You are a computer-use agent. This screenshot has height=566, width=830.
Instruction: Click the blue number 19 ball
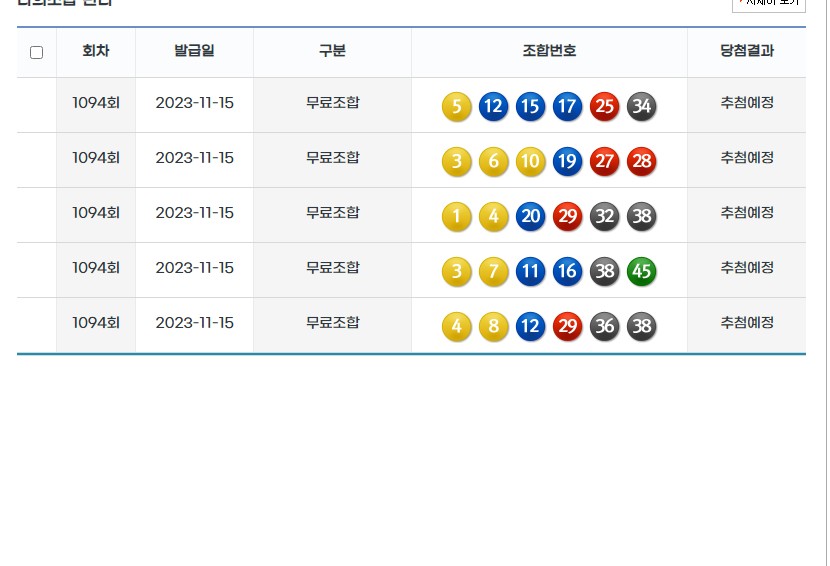567,161
